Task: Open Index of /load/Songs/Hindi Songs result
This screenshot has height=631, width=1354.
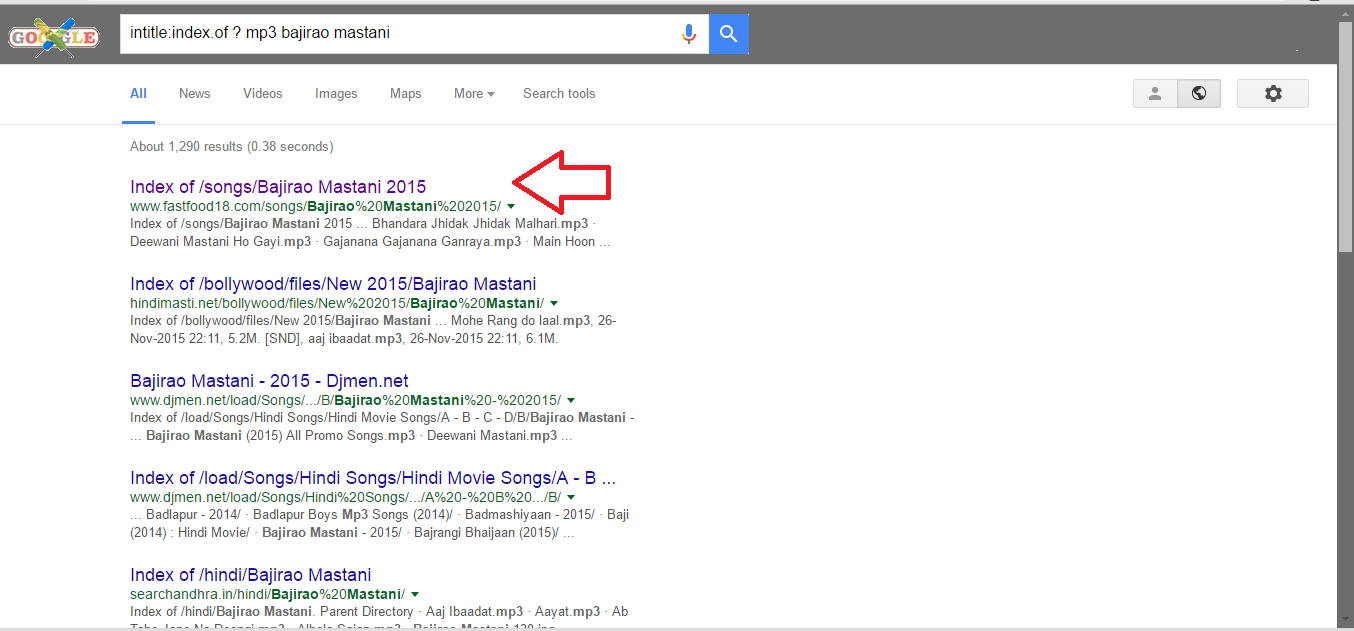Action: [373, 478]
